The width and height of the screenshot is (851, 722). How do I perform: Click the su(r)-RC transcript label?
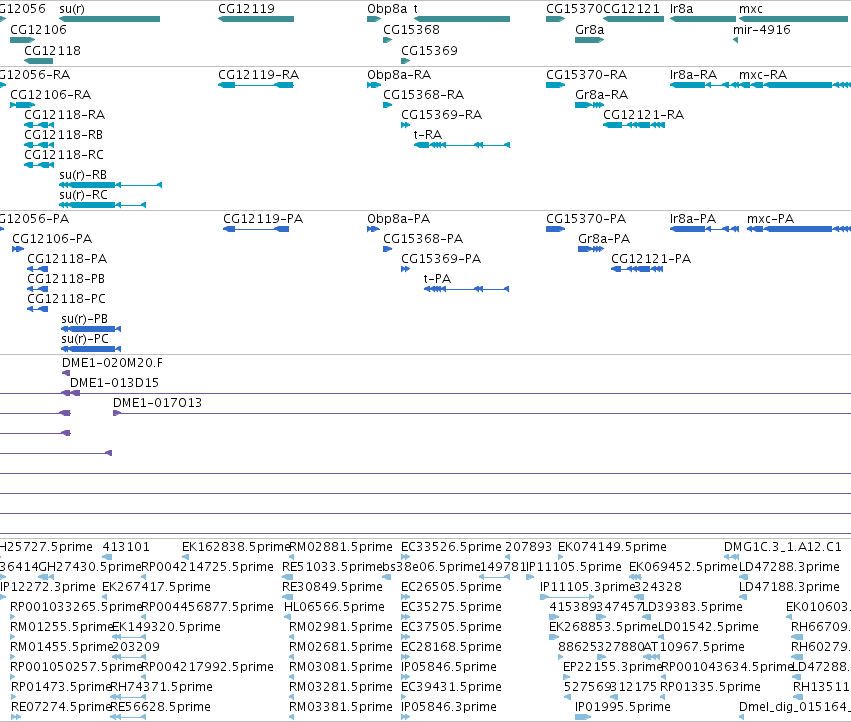pyautogui.click(x=83, y=194)
